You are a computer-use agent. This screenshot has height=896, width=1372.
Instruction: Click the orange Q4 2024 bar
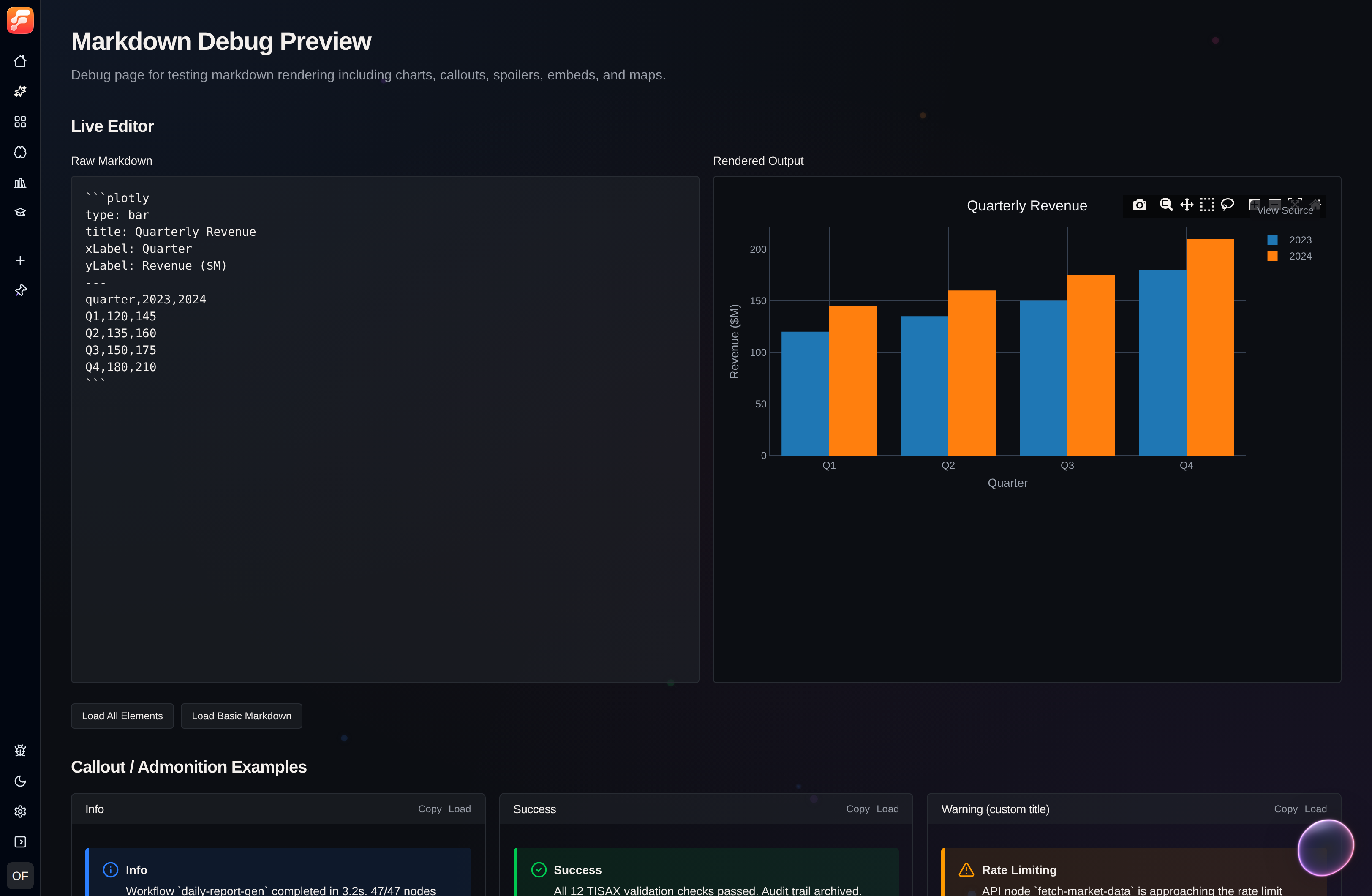pos(1210,347)
